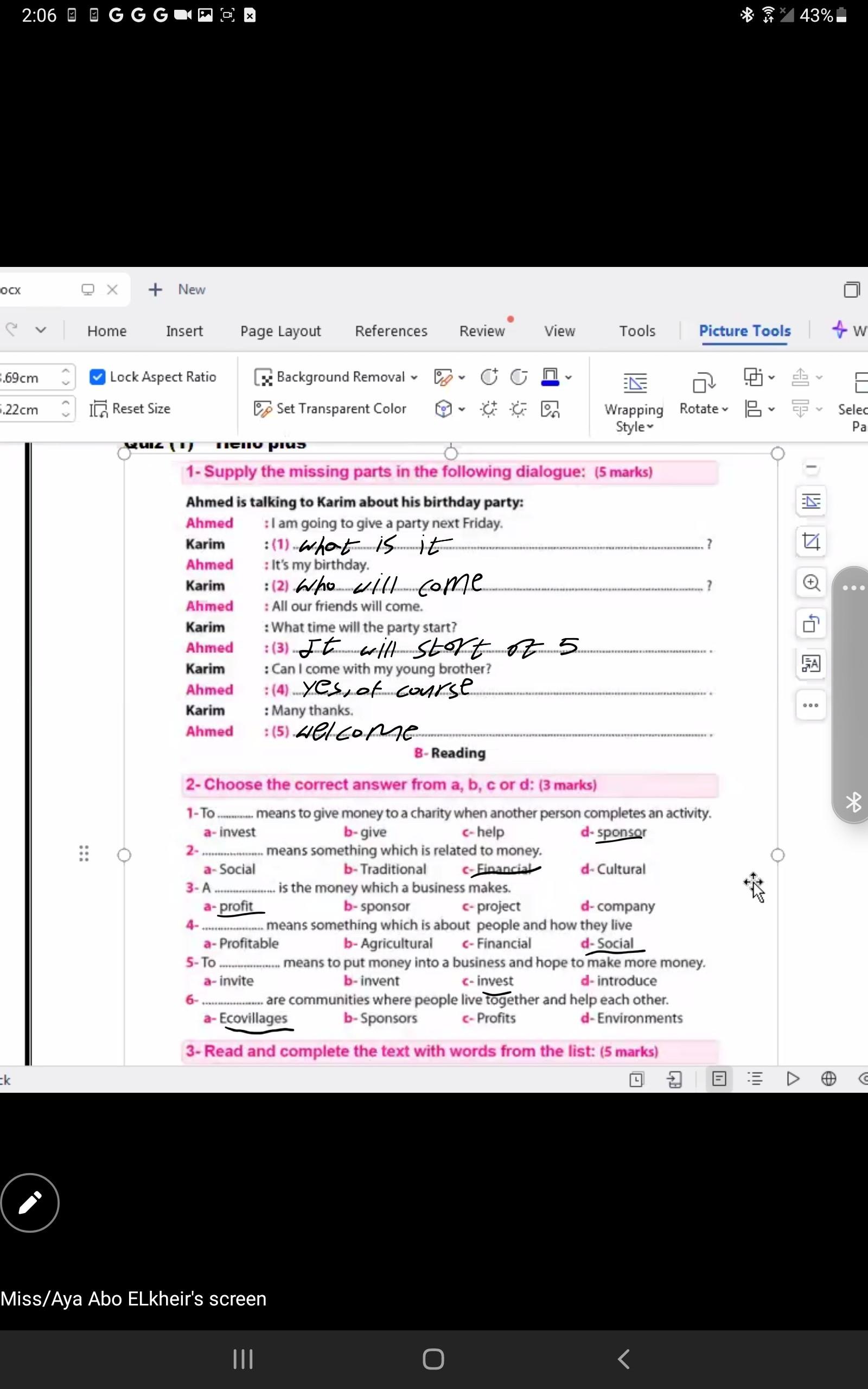The image size is (868, 1389).
Task: Click the zoom-in magnifier beside the image
Action: 810,583
